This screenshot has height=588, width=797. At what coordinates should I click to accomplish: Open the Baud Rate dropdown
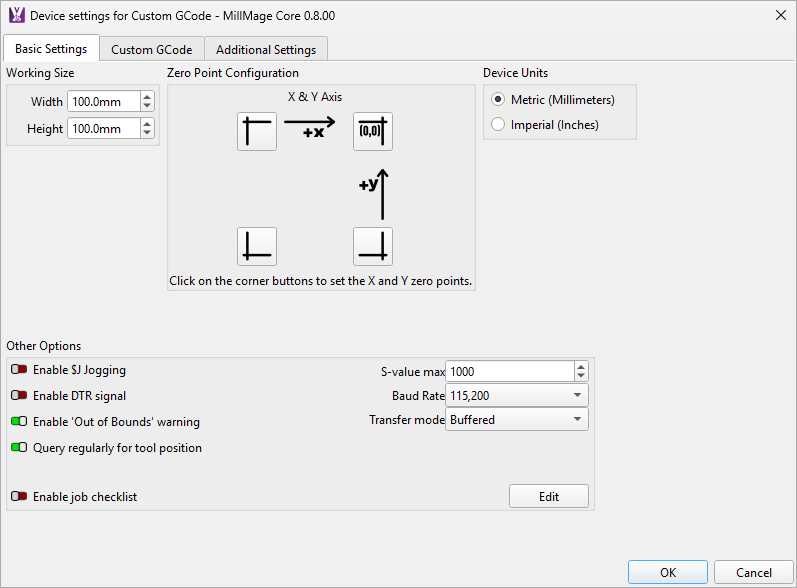click(x=517, y=396)
